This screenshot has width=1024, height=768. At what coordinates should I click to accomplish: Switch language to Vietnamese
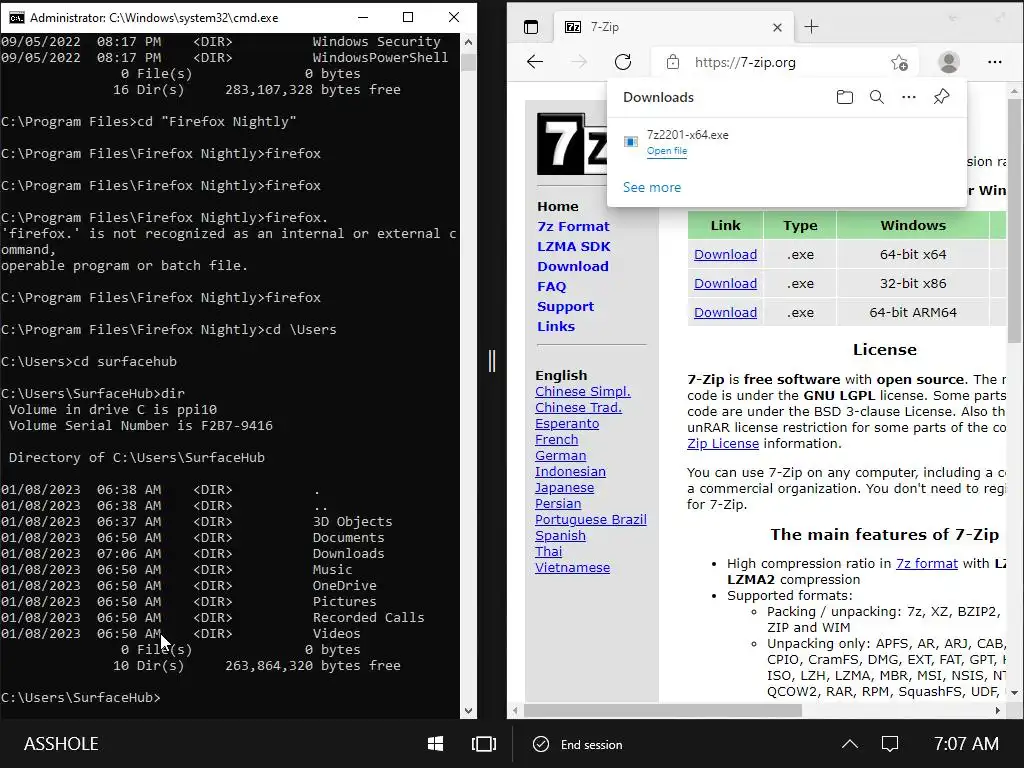(x=572, y=568)
